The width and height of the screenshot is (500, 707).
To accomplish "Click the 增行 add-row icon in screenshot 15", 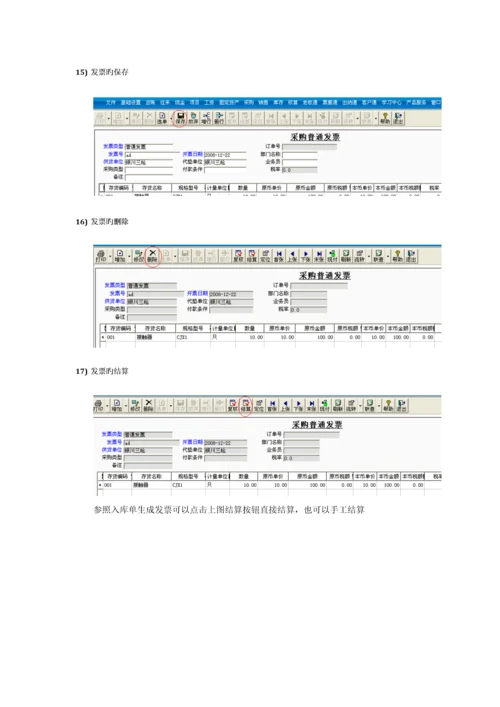I will pos(206,119).
